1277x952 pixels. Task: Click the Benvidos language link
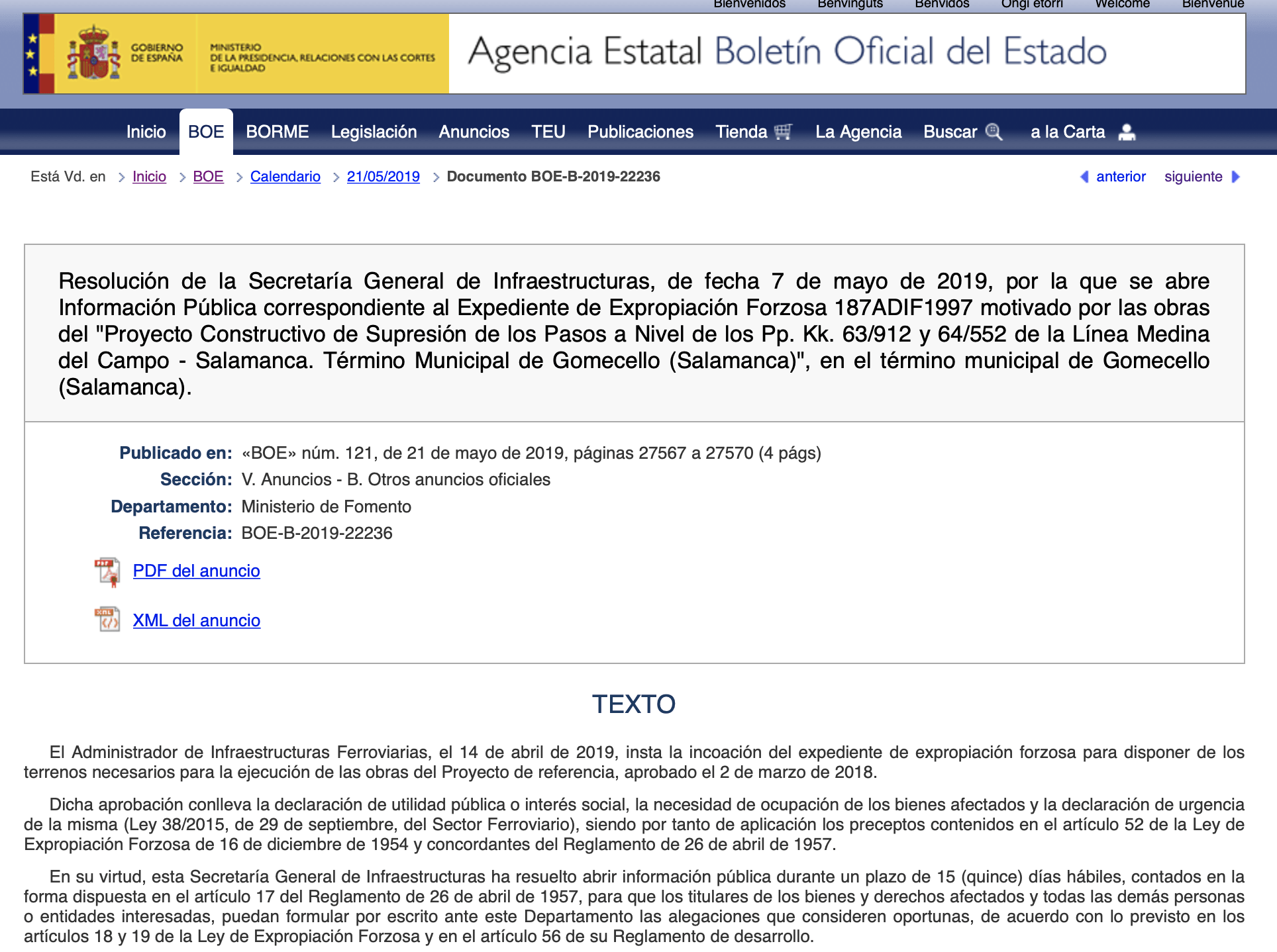942,4
